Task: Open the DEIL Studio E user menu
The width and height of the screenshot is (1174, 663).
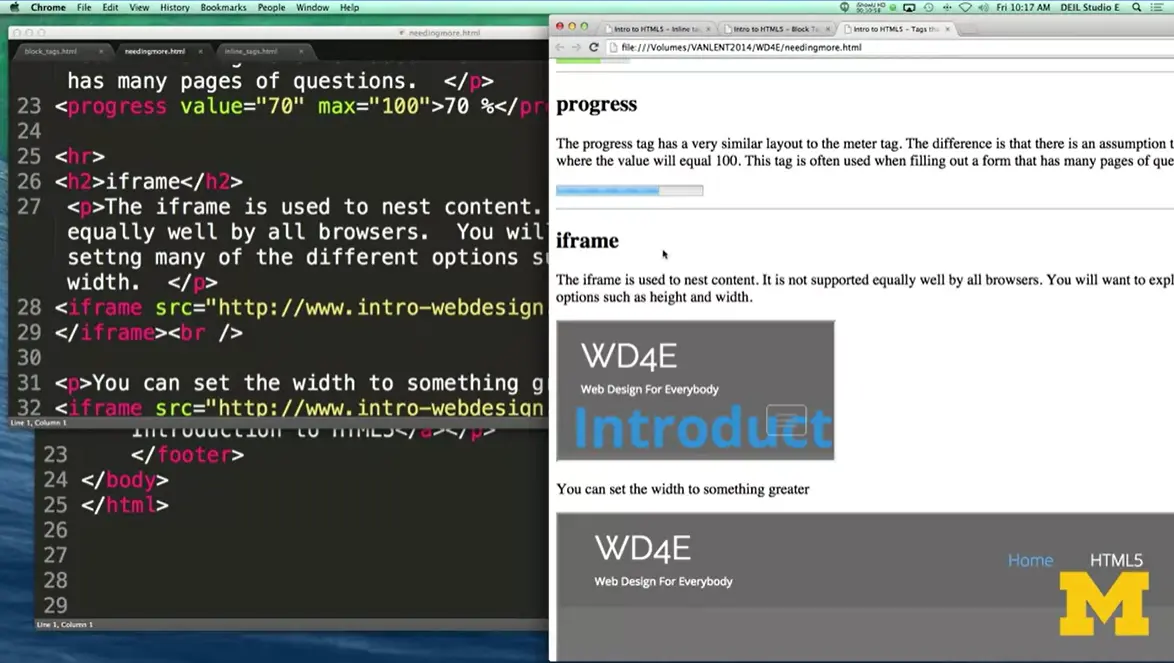Action: tap(1089, 7)
